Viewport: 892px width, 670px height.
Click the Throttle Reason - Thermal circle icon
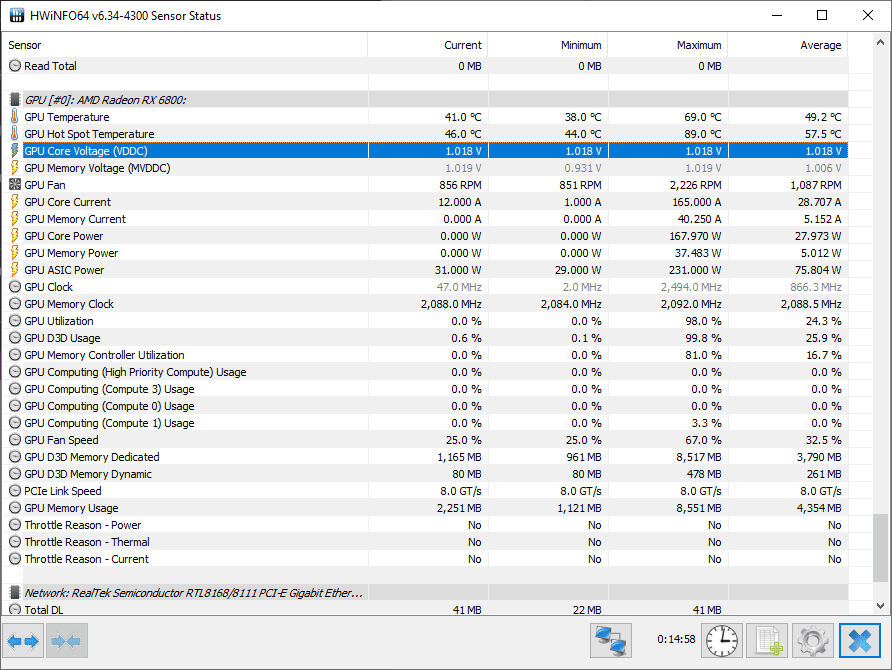click(15, 542)
